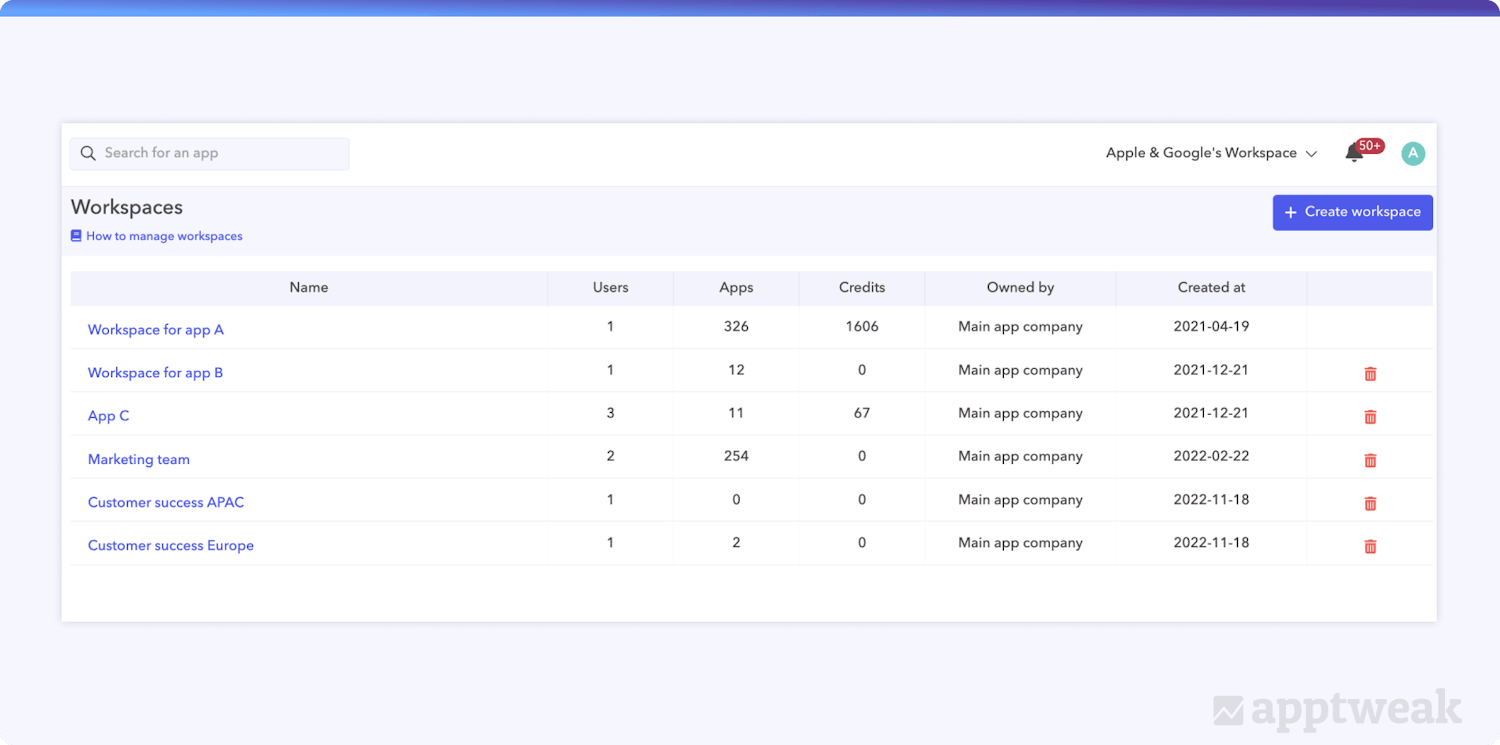Click the Credits column header

click(862, 288)
